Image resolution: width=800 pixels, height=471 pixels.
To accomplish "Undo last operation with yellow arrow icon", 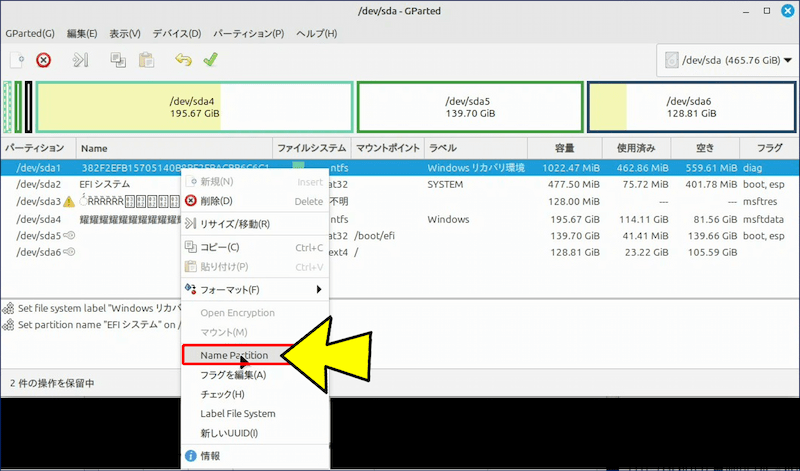I will [183, 60].
